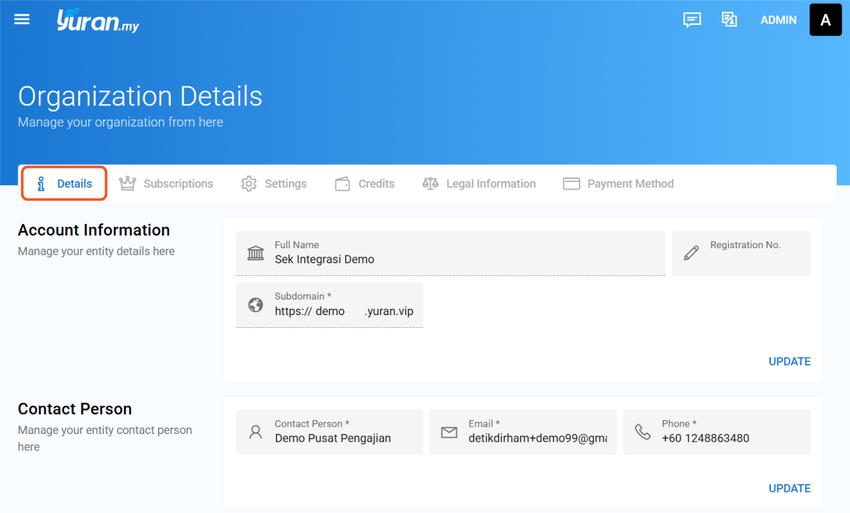The width and height of the screenshot is (850, 513).
Task: Select the Legal Information tab
Action: pos(479,184)
